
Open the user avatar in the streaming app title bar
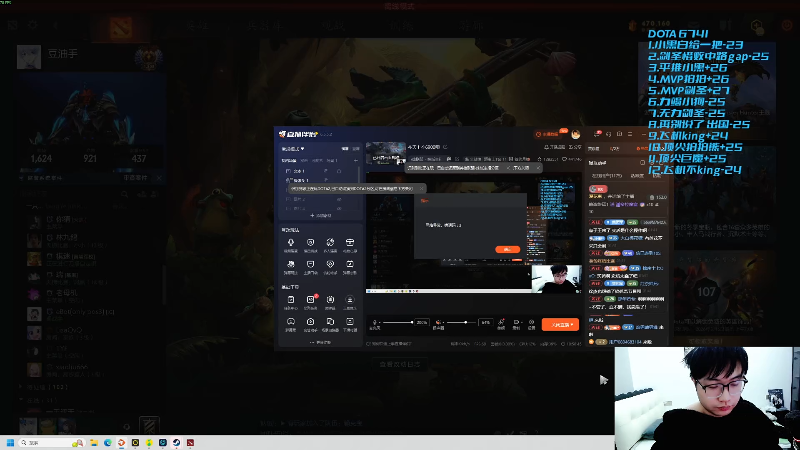576,134
